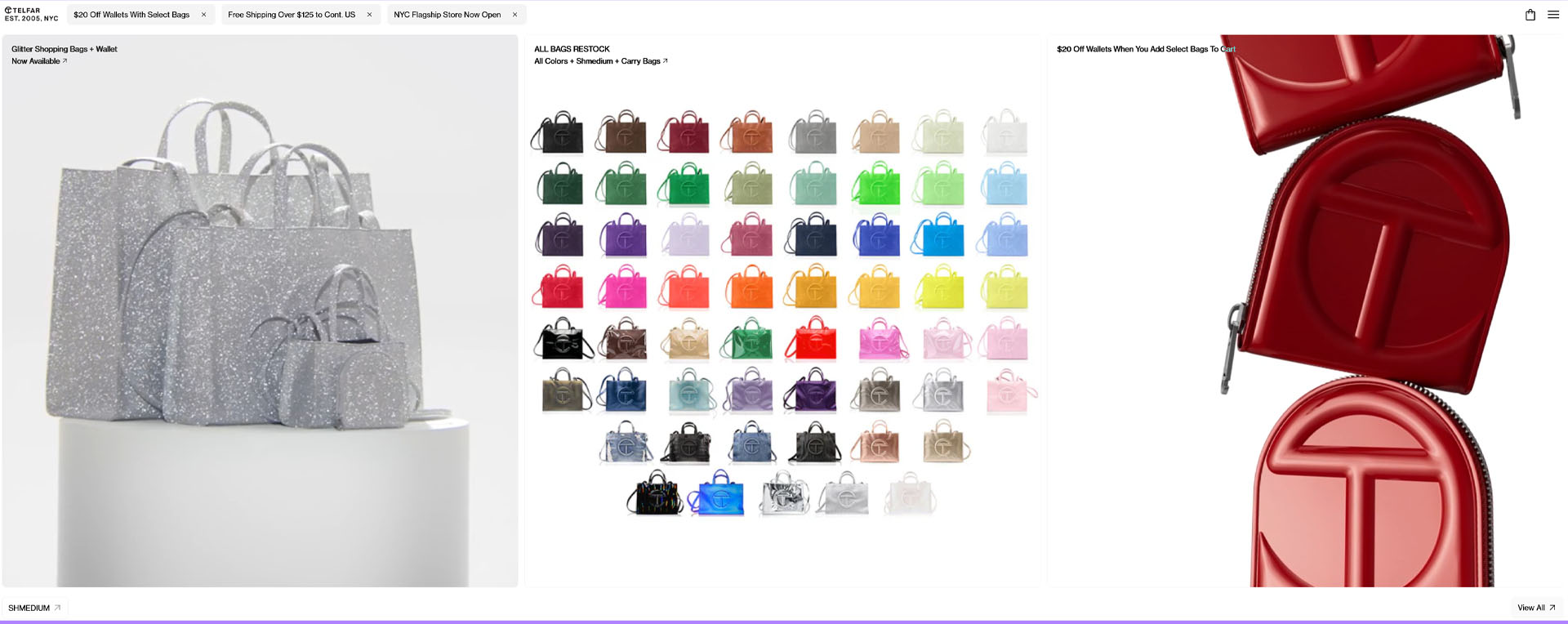Select the NYC Flagship Store Now Open tab
Screen dimensions: 1568x624
(x=447, y=15)
